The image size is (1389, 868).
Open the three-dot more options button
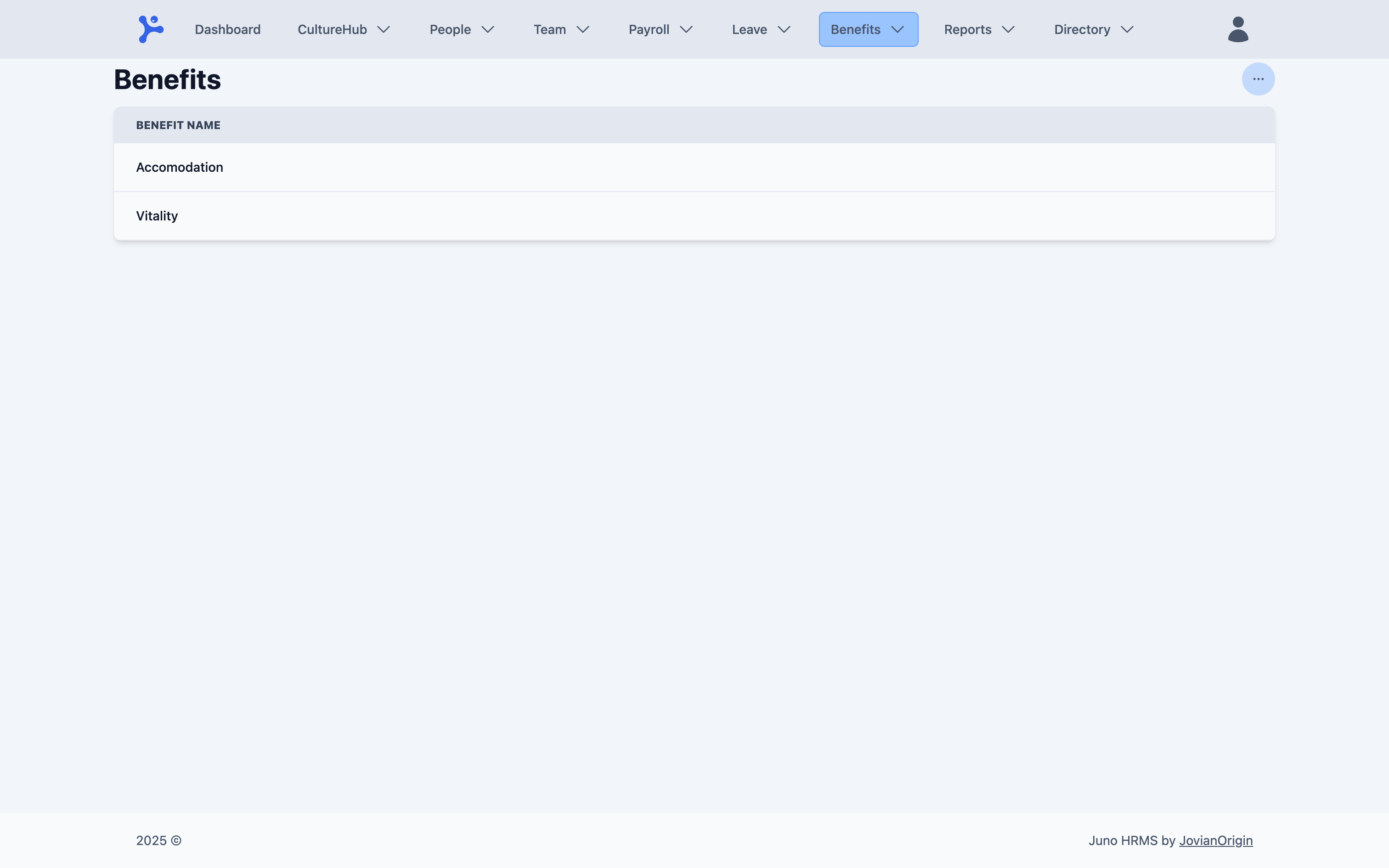[1258, 79]
